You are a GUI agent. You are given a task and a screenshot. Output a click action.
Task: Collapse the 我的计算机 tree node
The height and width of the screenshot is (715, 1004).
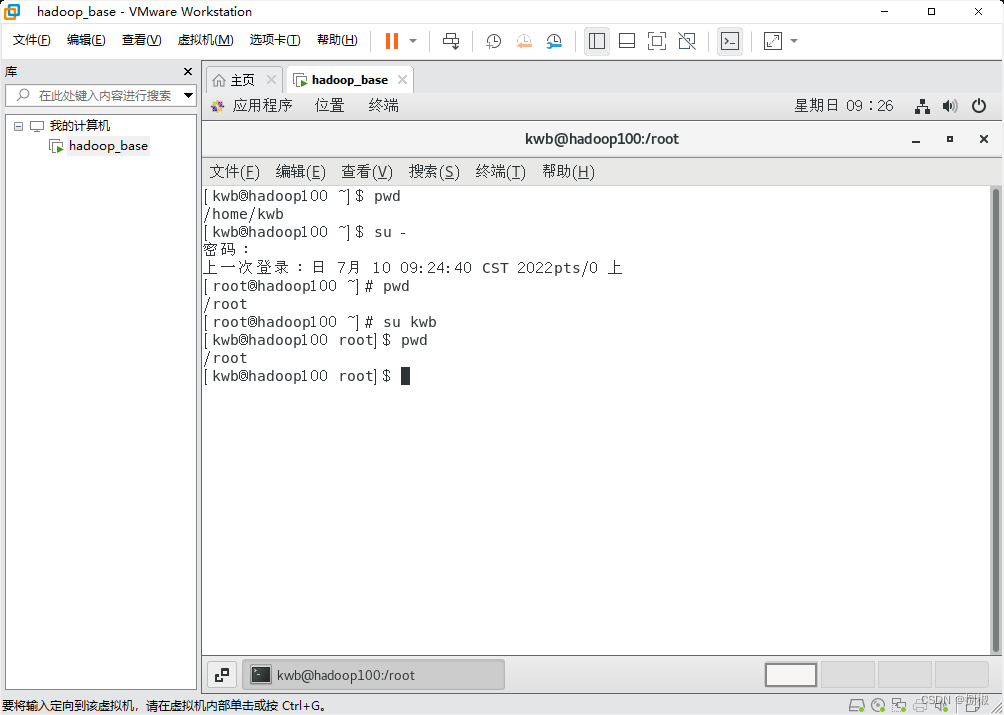point(18,126)
